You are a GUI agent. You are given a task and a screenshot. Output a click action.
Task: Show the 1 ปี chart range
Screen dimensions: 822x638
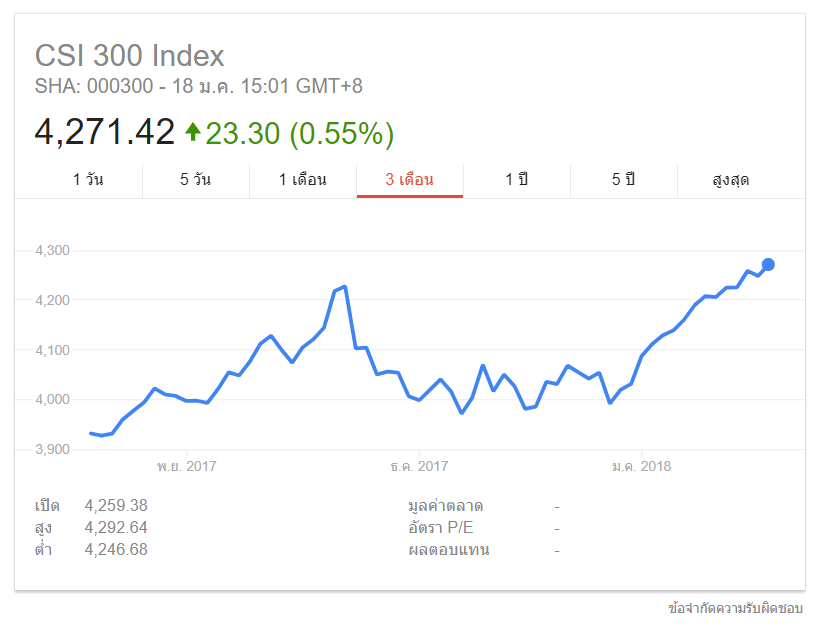tap(516, 180)
